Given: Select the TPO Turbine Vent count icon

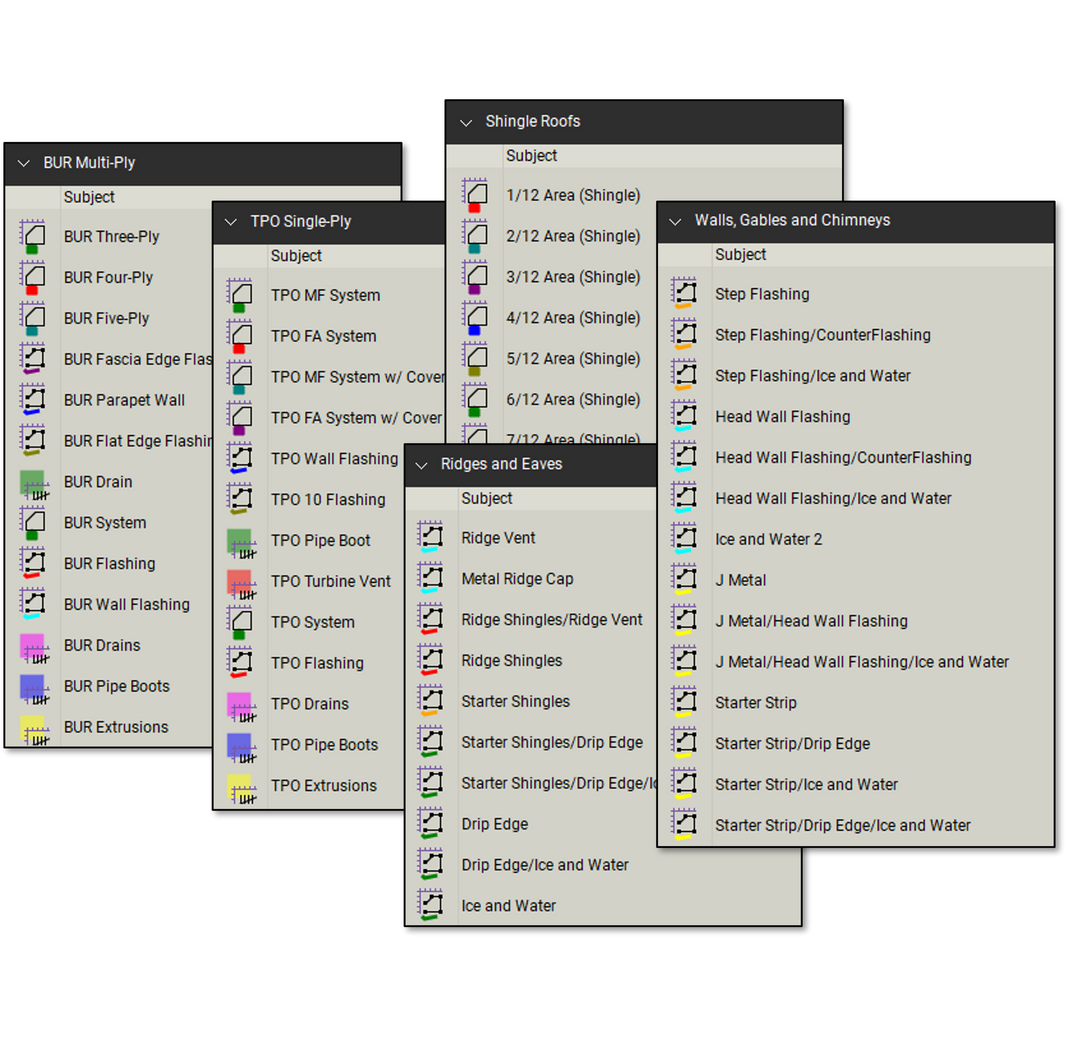Looking at the screenshot, I should point(241,581).
